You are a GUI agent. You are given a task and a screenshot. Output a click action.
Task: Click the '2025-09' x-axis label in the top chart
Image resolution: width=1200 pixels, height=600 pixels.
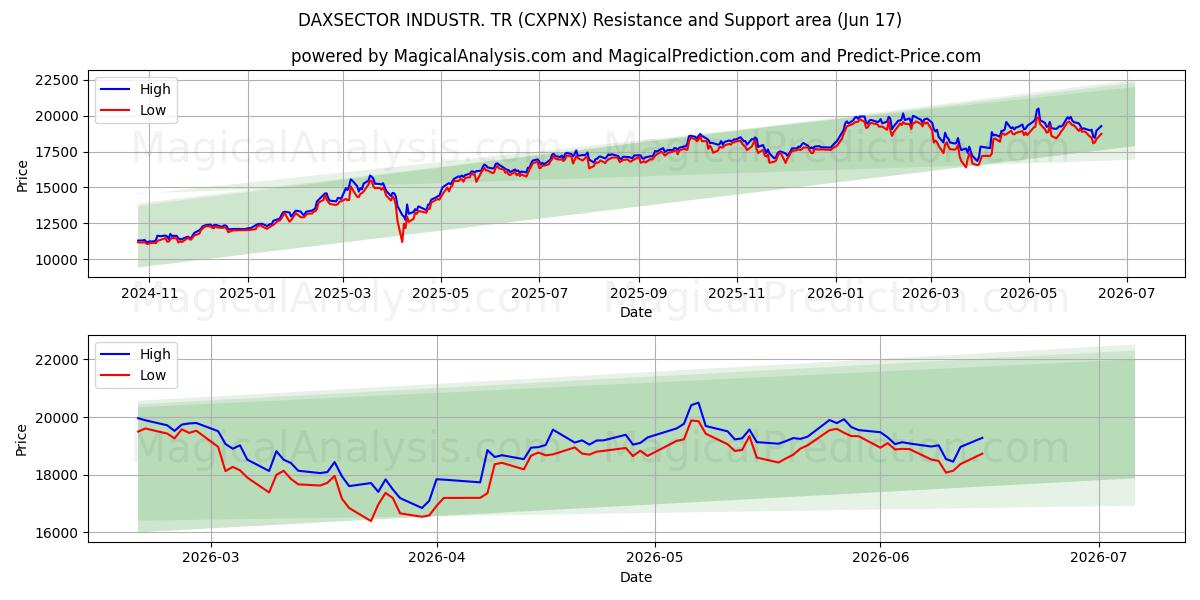639,295
